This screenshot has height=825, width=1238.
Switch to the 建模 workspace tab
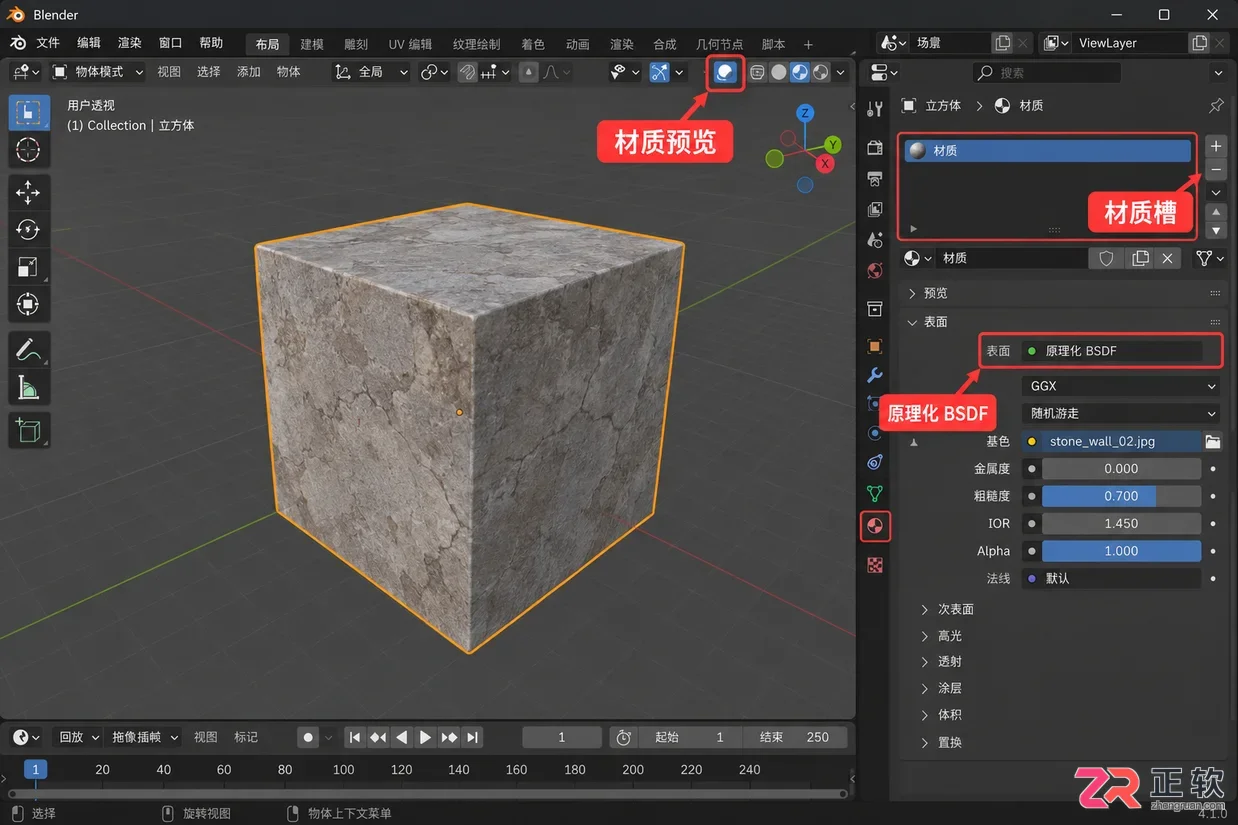click(x=312, y=44)
